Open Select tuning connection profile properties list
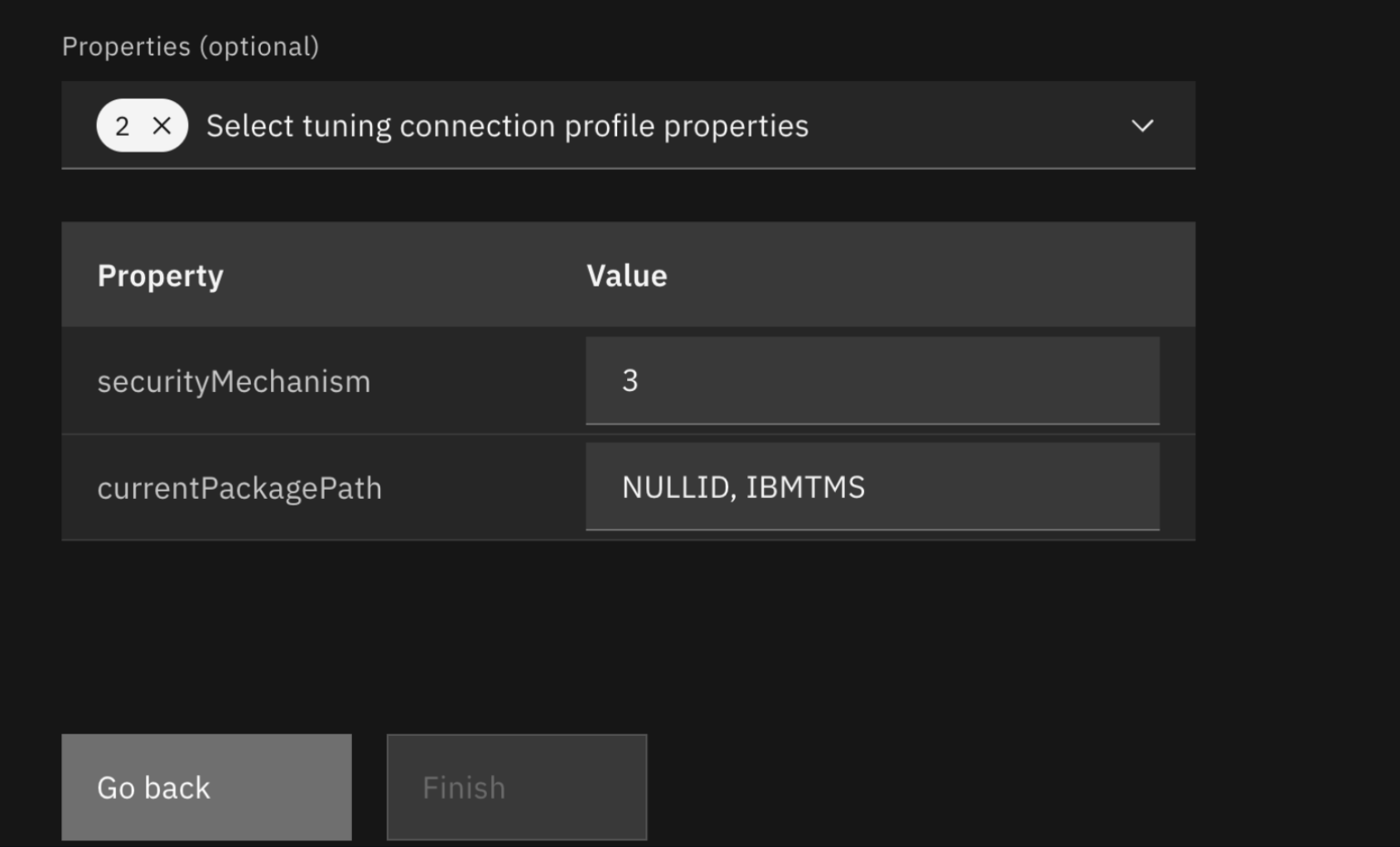 point(507,126)
